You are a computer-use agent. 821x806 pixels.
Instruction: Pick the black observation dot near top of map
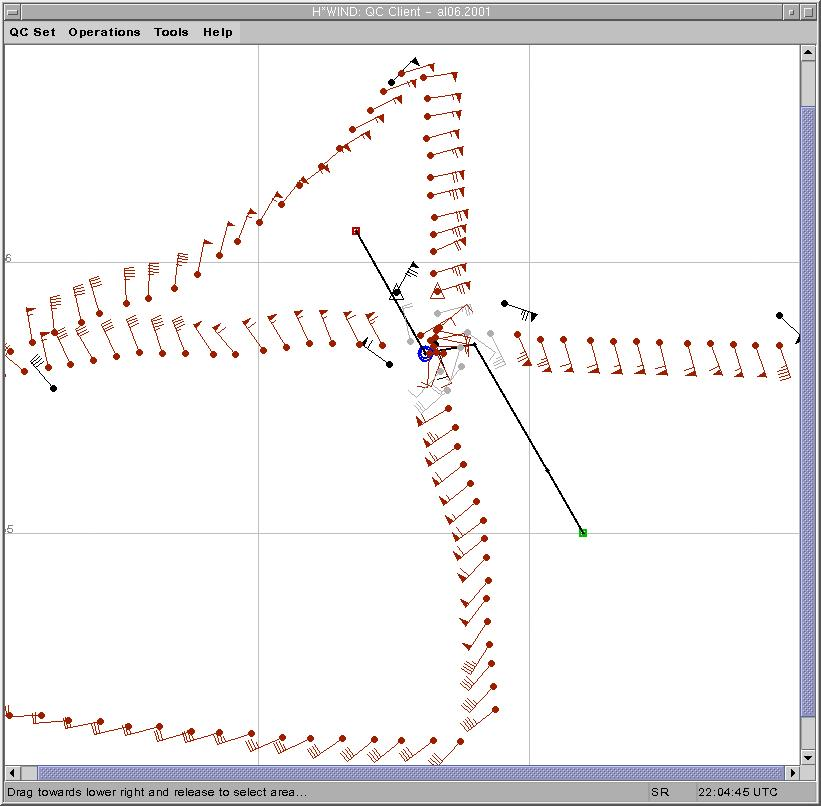coord(392,82)
